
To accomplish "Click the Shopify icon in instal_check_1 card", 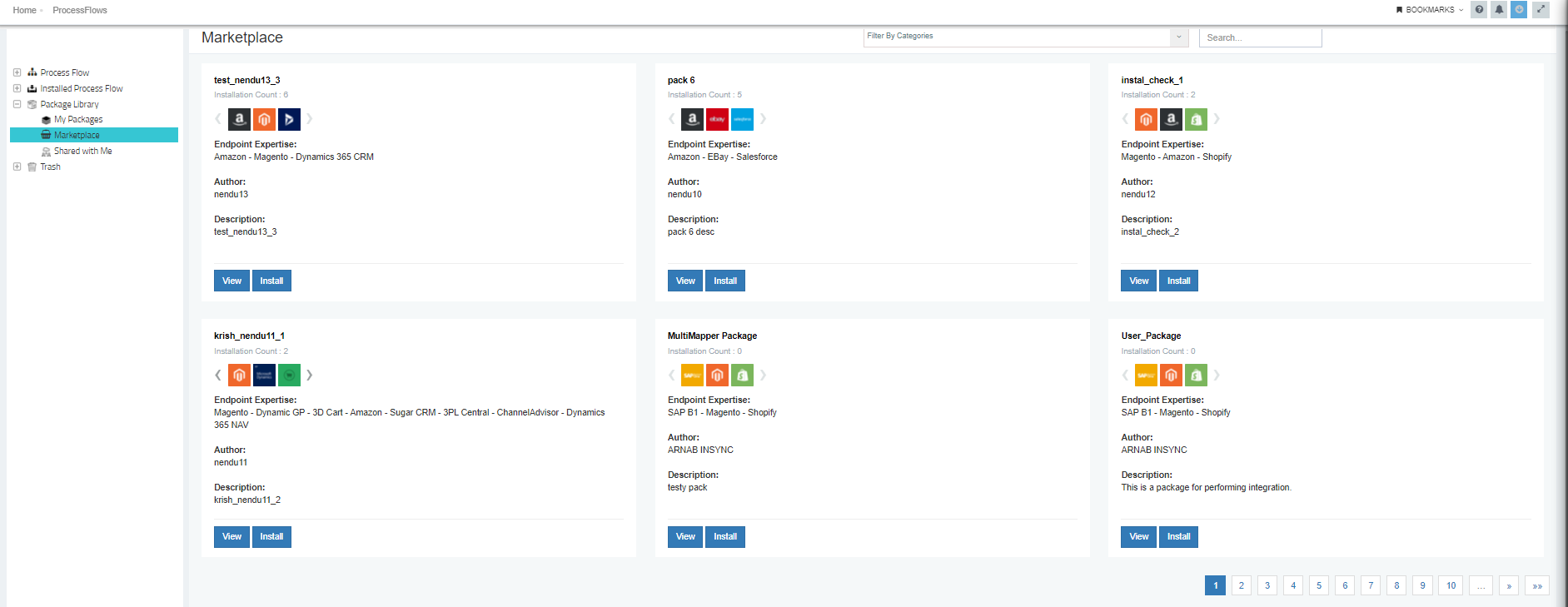I will [x=1196, y=119].
